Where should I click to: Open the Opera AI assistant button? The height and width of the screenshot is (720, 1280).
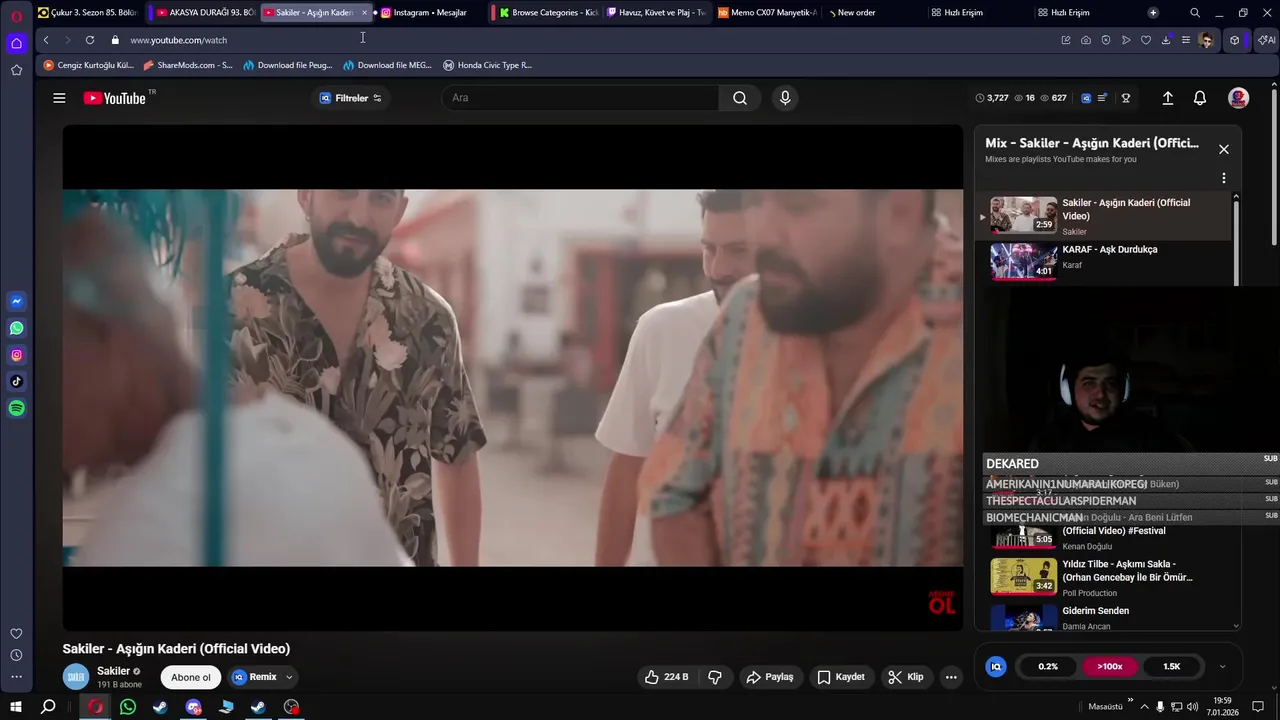coord(1267,40)
